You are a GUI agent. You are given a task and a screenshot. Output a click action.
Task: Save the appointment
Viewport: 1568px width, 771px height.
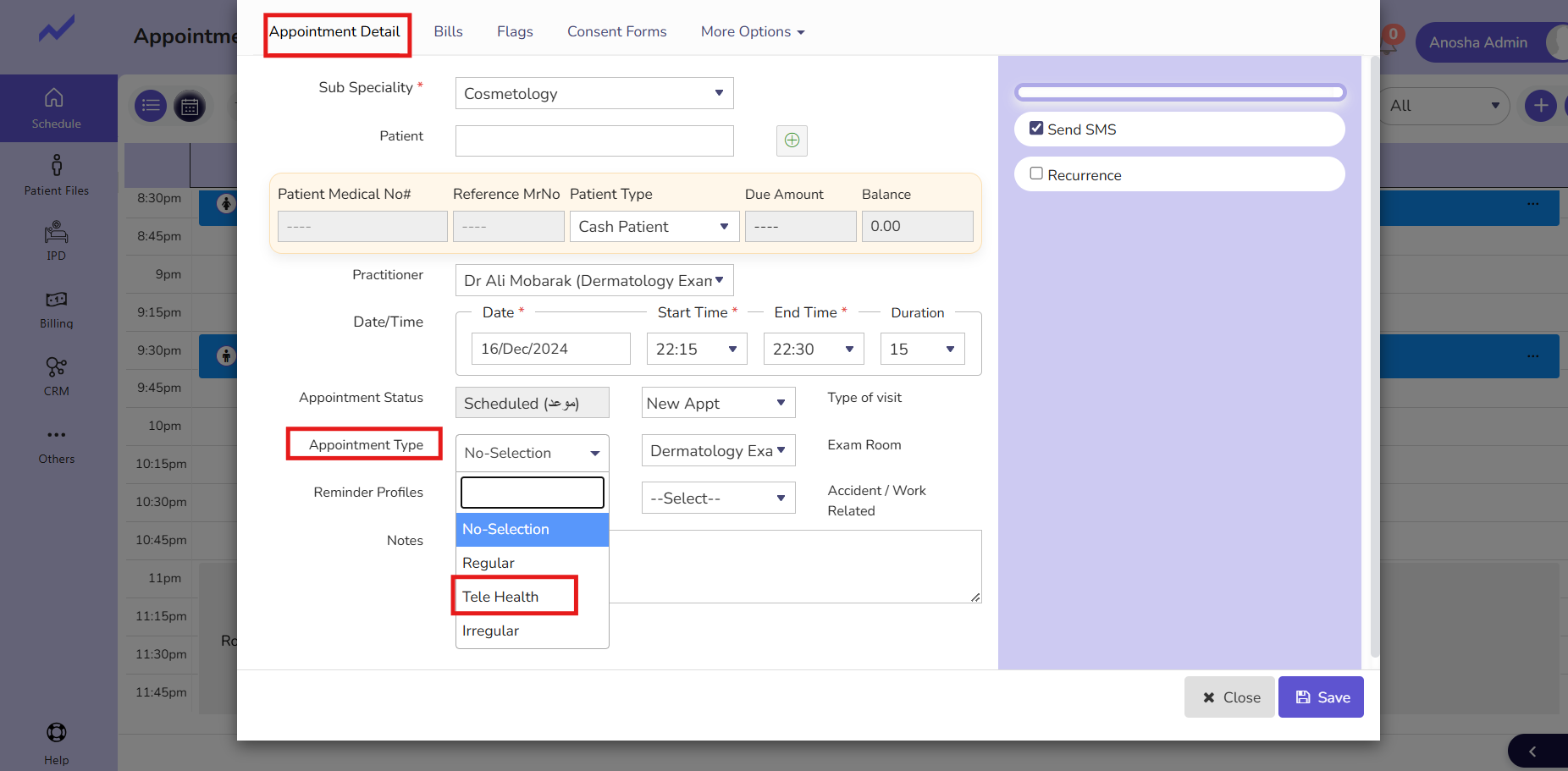tap(1320, 697)
